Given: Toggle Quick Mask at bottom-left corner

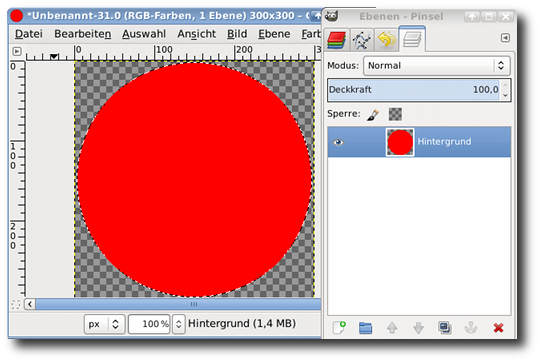Looking at the screenshot, I should 16,304.
